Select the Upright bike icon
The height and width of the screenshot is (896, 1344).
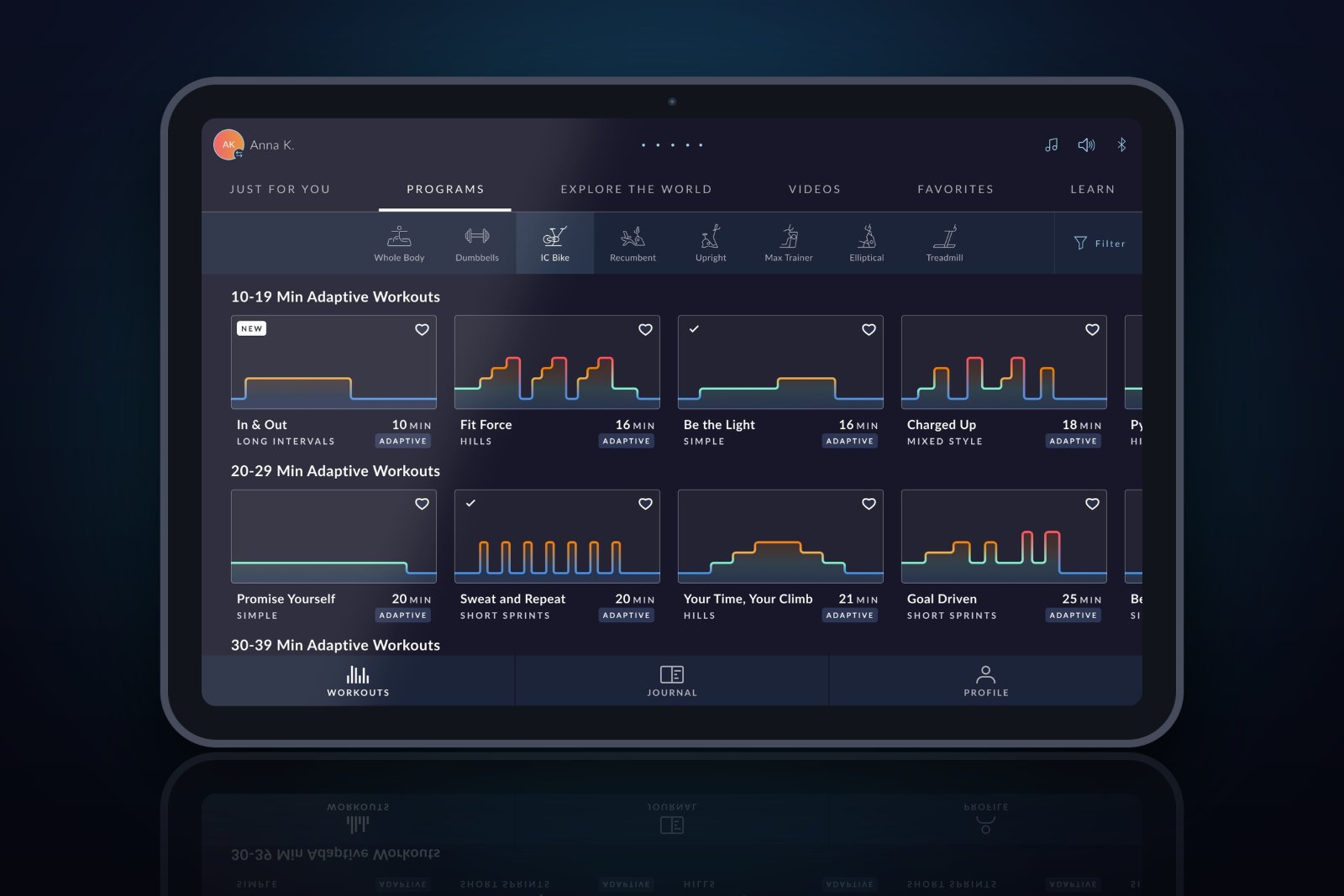tap(711, 244)
